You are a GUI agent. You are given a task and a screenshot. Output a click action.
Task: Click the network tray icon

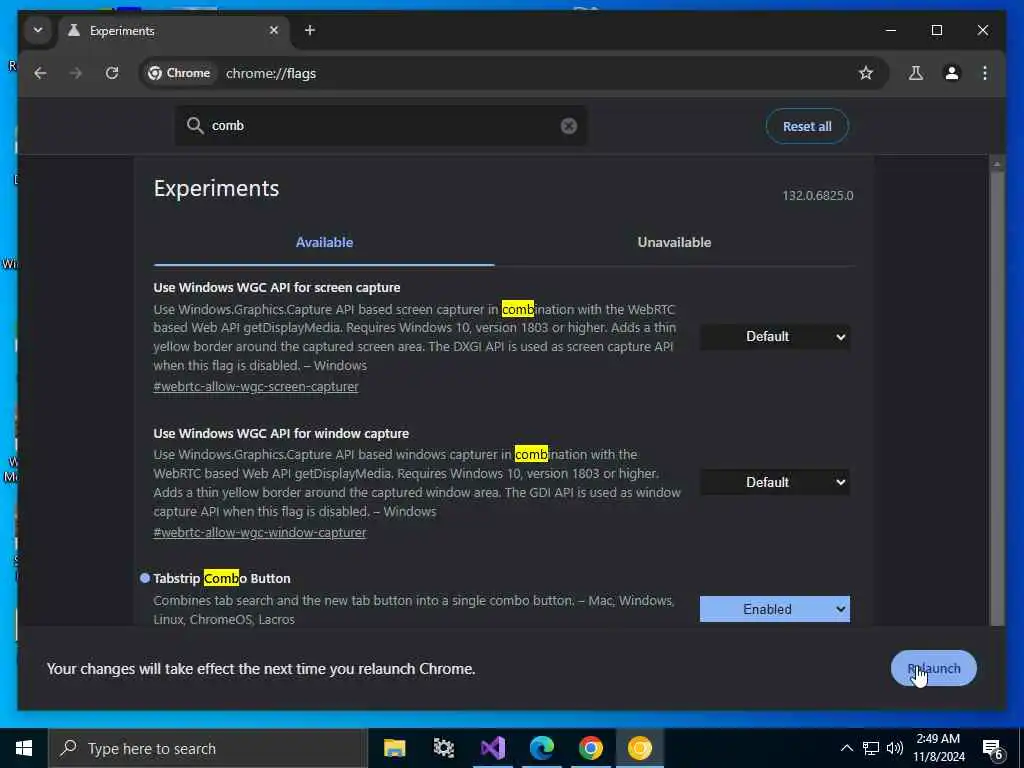[871, 748]
